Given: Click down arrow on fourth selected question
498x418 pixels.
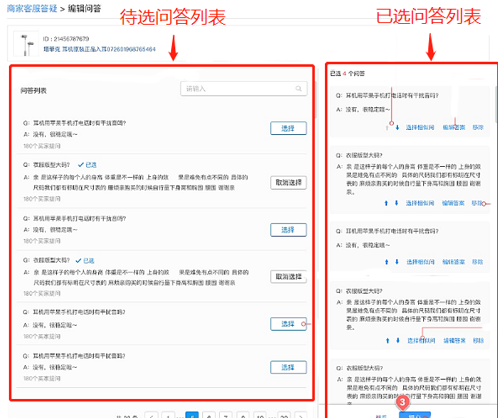Looking at the screenshot, I should (x=398, y=340).
